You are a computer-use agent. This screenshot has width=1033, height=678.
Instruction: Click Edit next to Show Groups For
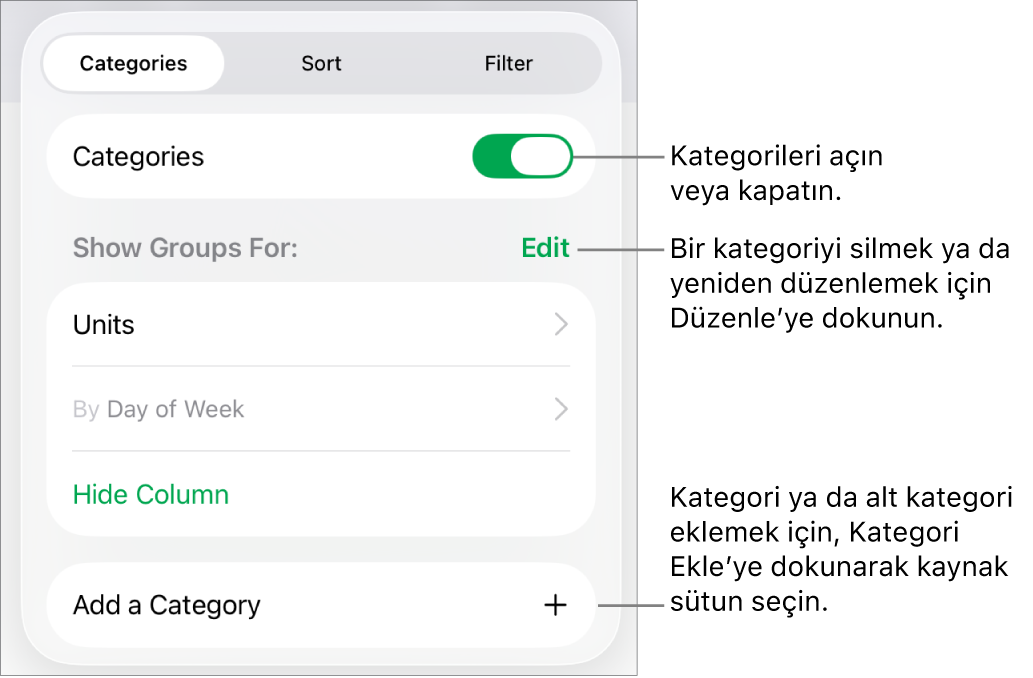click(545, 248)
